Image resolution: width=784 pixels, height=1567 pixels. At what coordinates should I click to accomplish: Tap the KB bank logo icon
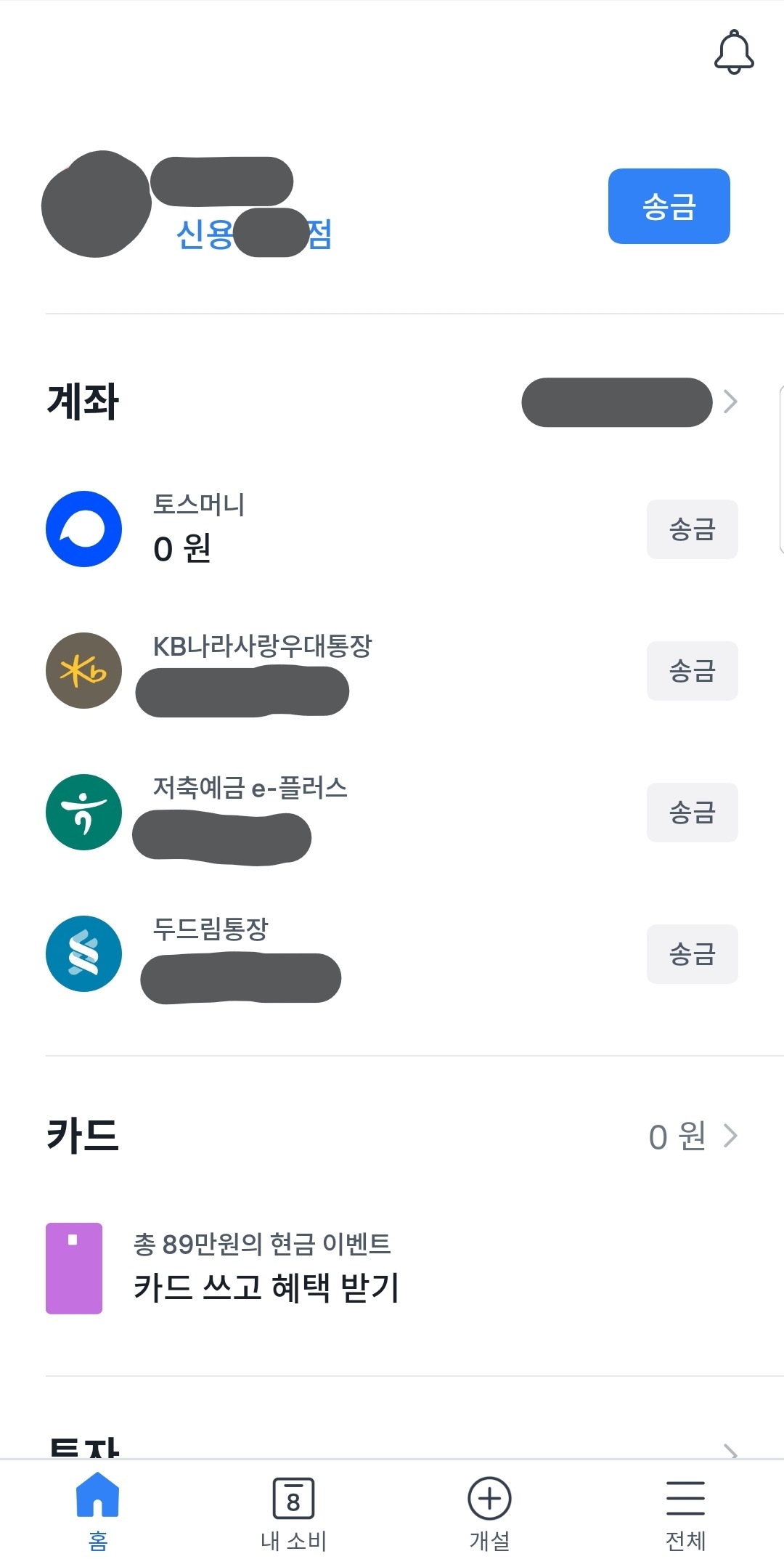coord(83,670)
